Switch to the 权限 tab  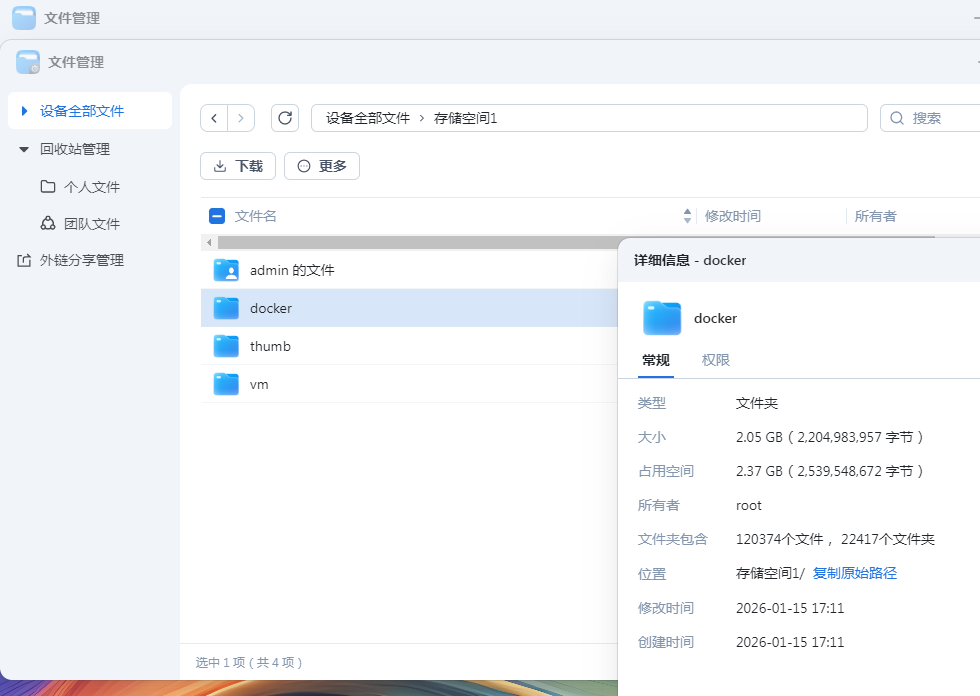pos(715,360)
